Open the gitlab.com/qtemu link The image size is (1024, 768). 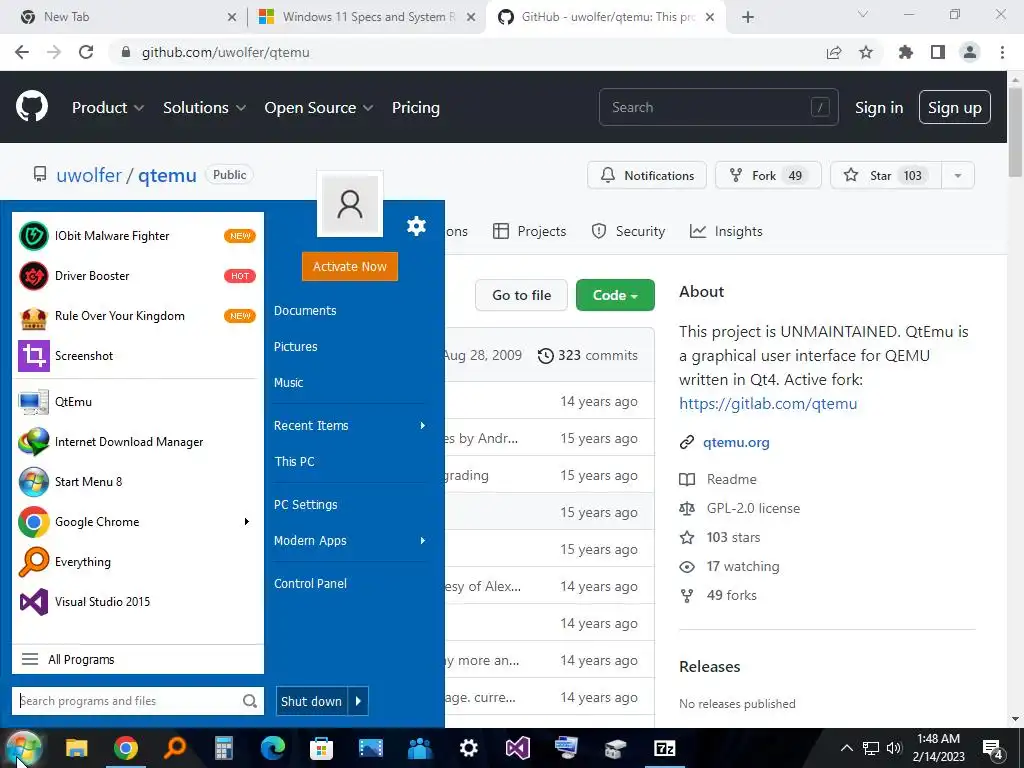tap(768, 404)
